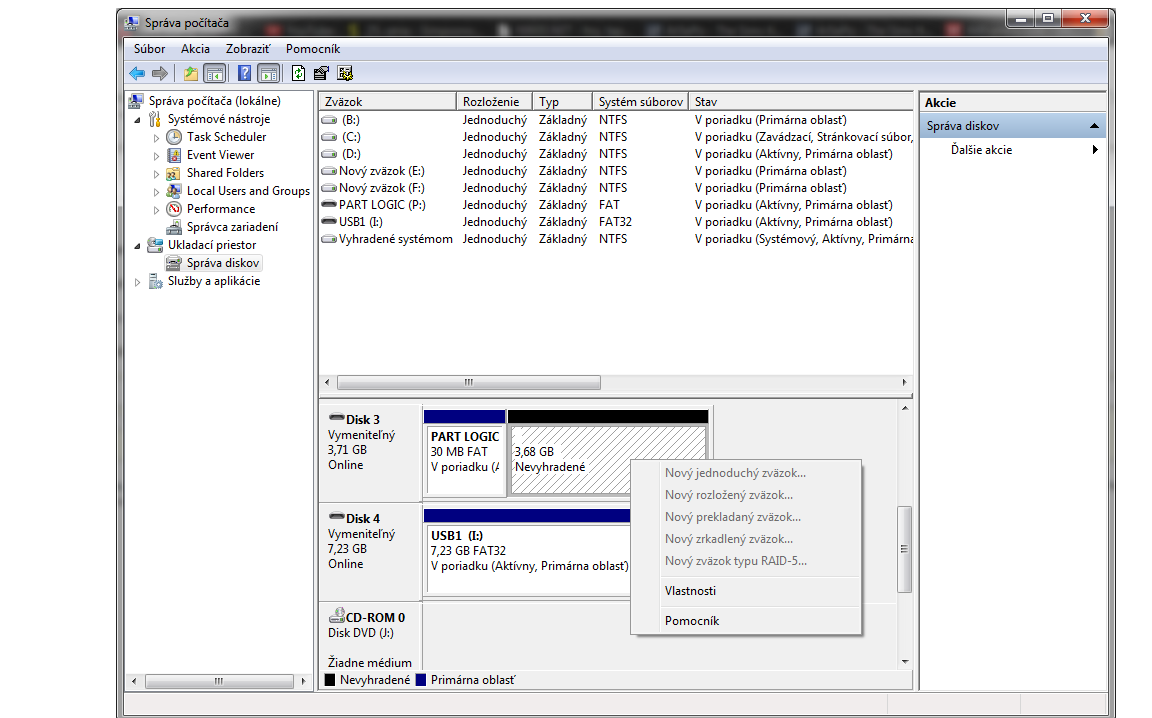Expand the Služby a aplikácie node
Screen dimensions: 1152x718
click(138, 282)
